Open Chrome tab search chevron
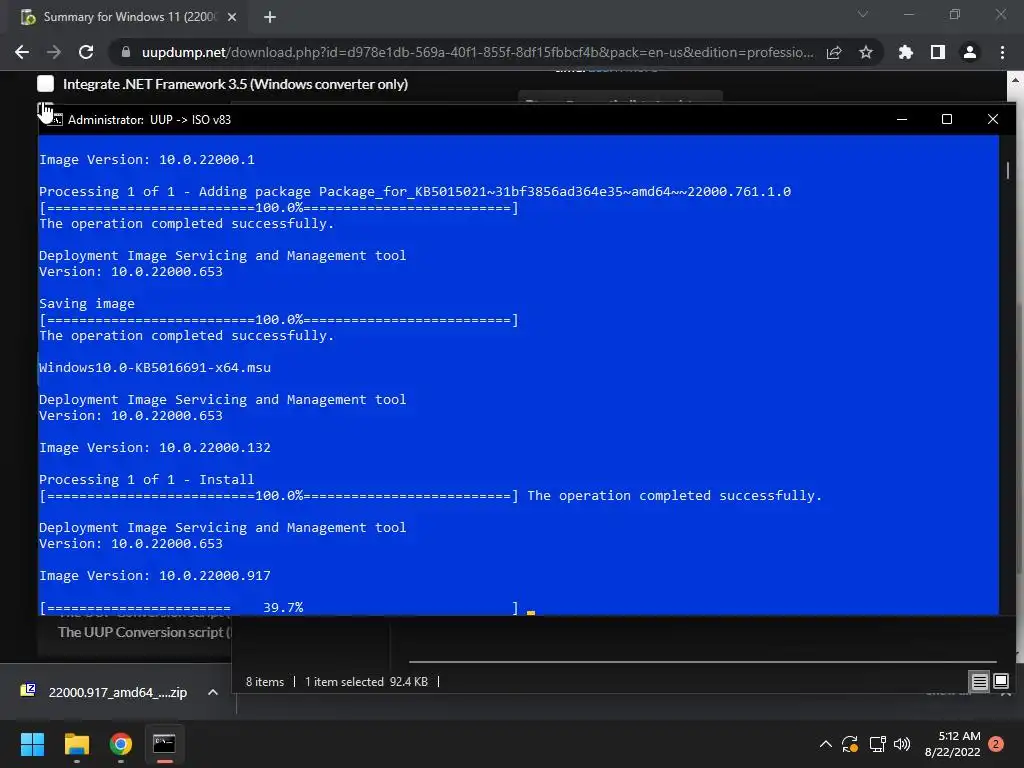The image size is (1024, 768). [863, 14]
